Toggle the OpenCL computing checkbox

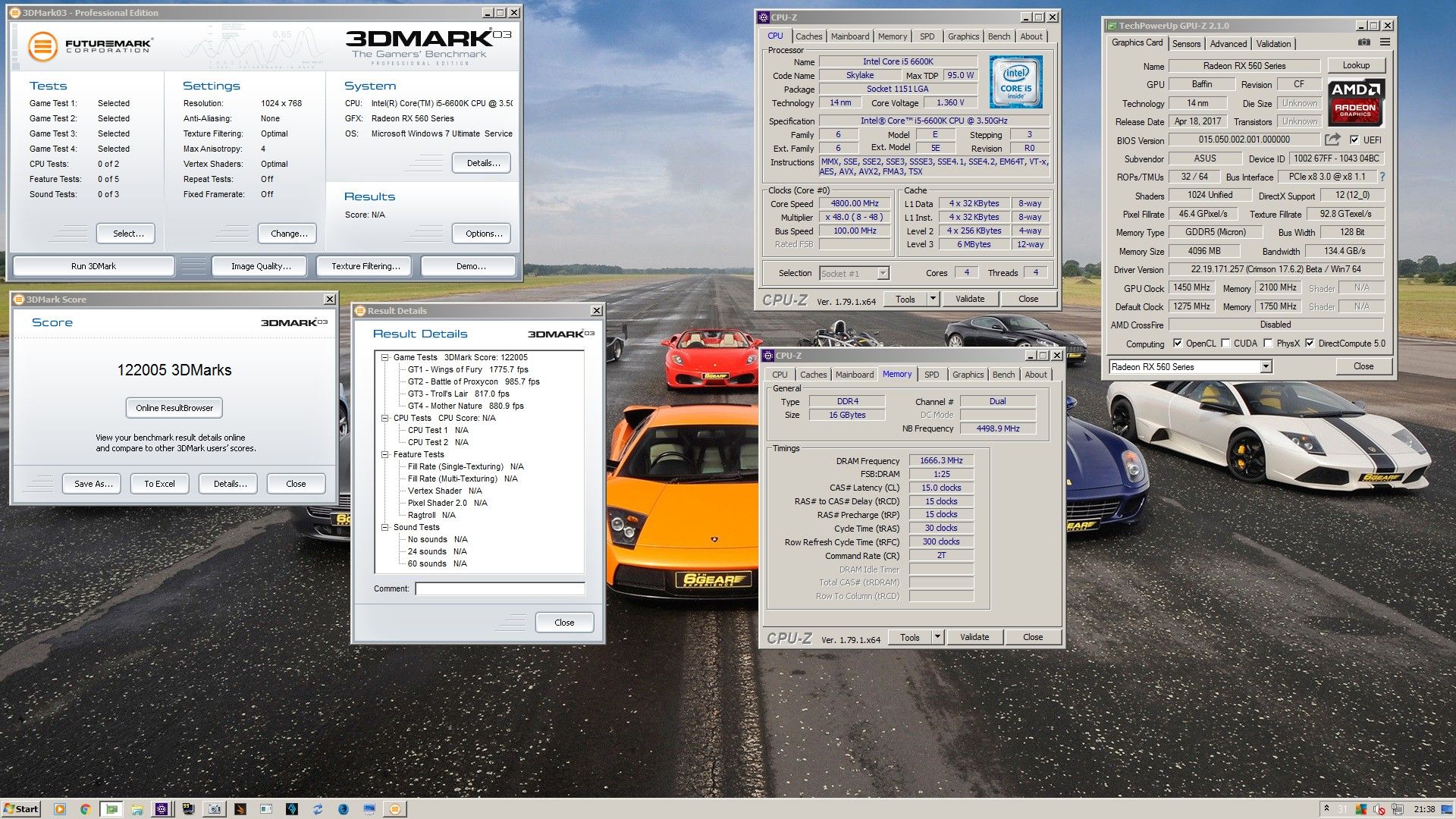[1178, 344]
